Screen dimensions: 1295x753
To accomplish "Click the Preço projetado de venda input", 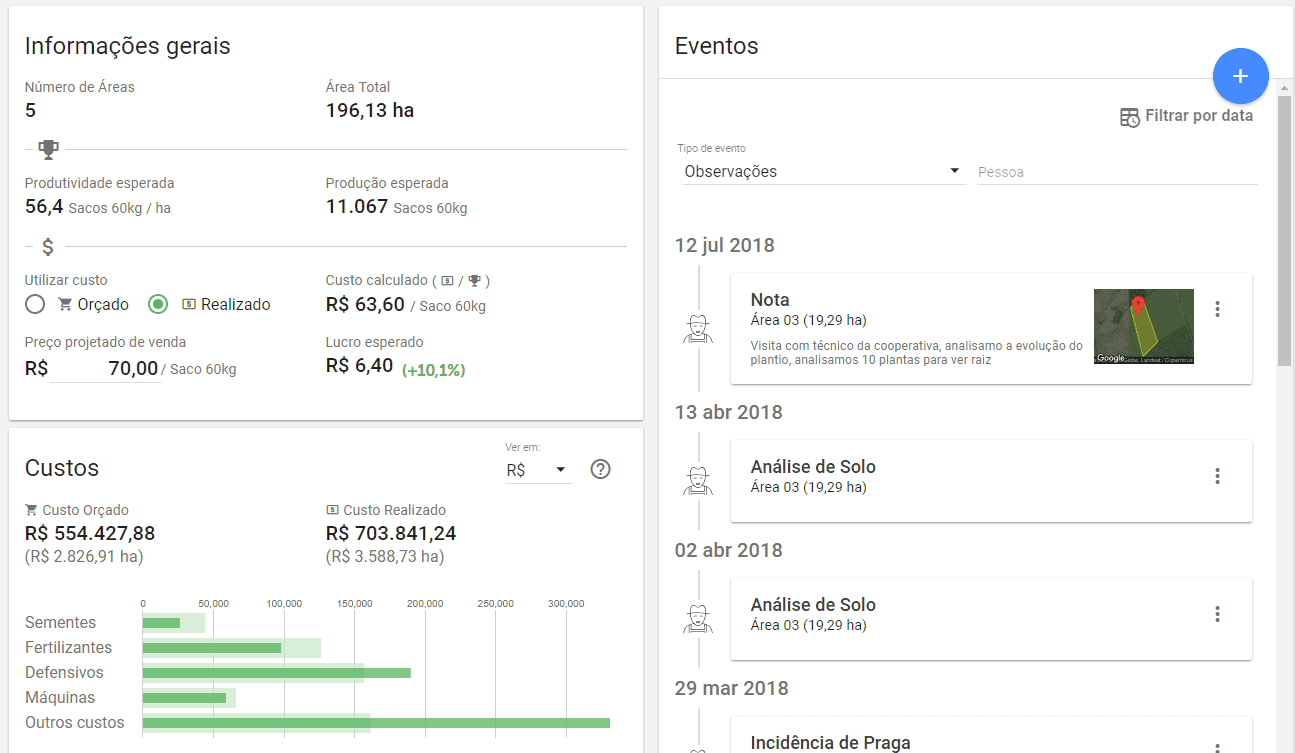I will coord(110,368).
